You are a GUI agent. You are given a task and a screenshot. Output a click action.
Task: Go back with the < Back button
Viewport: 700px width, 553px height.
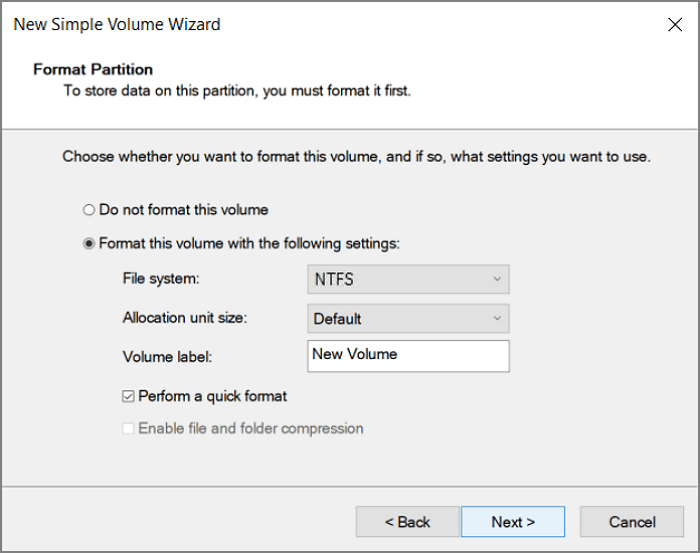tap(407, 522)
